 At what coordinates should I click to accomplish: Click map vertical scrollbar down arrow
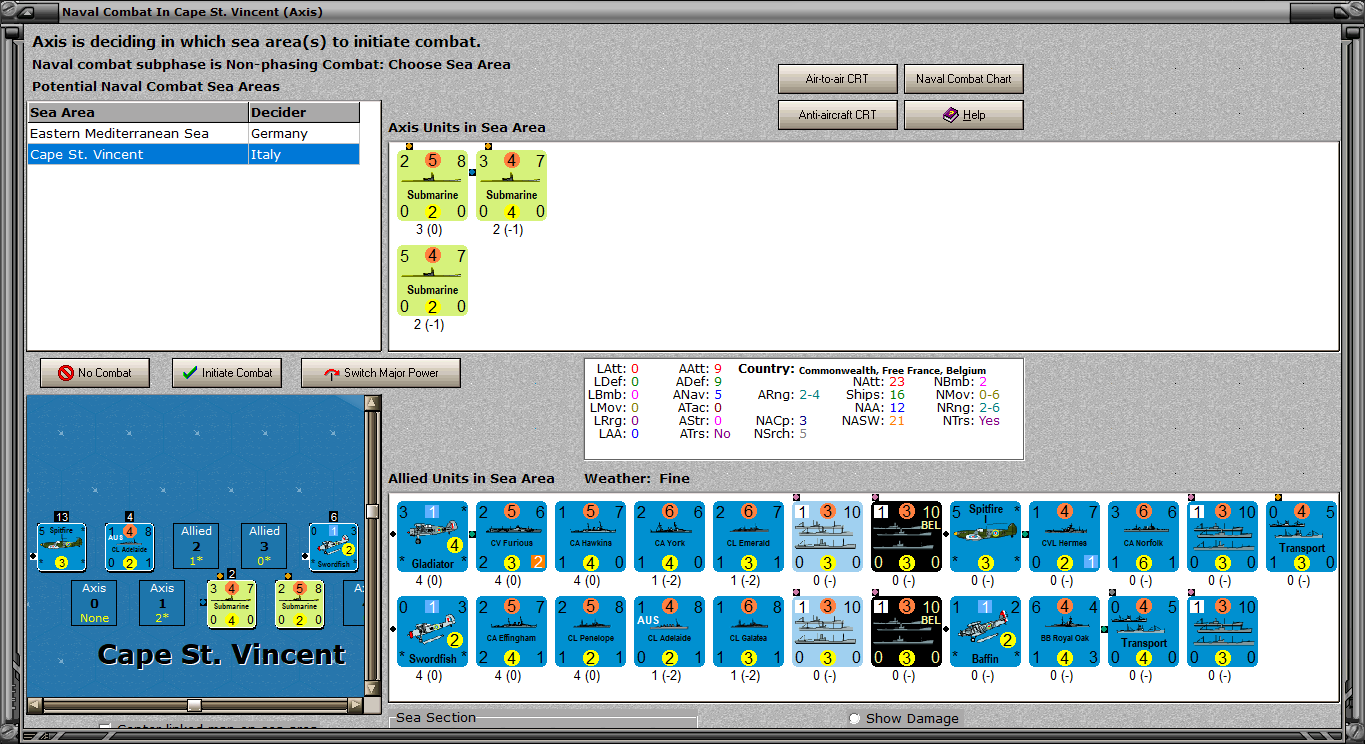click(x=373, y=688)
